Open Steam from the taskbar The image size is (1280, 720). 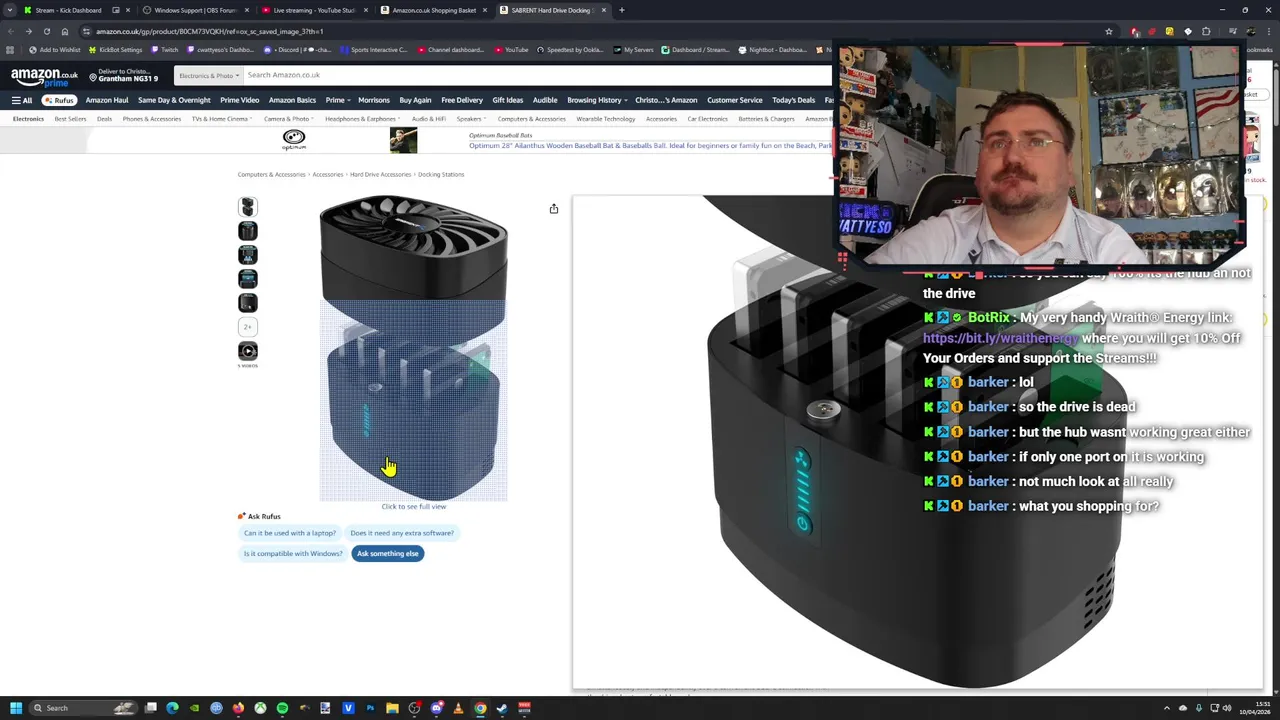point(502,708)
